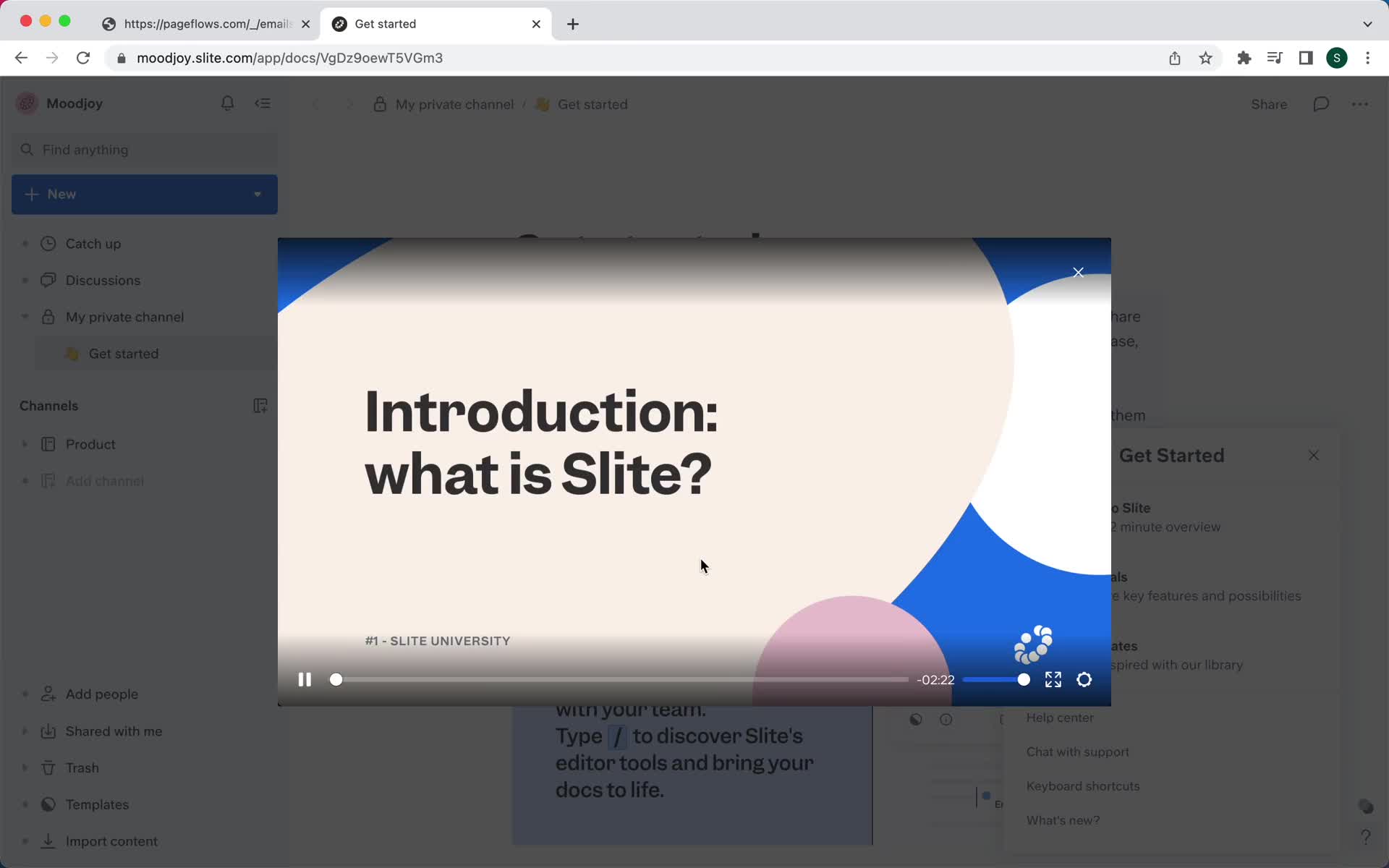Image resolution: width=1389 pixels, height=868 pixels.
Task: Open video settings gear menu
Action: click(1084, 679)
